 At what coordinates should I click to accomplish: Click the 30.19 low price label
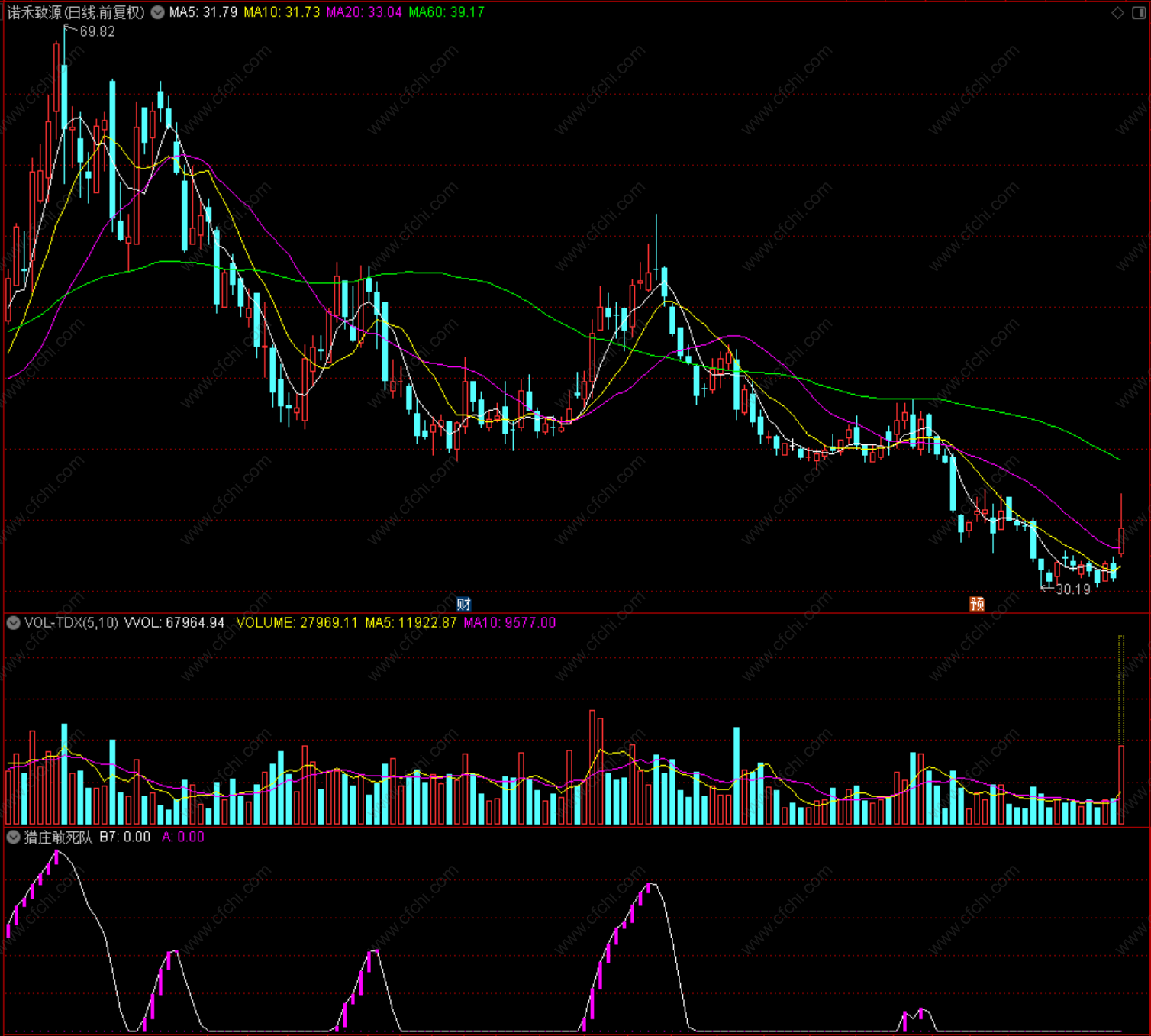coord(1073,589)
